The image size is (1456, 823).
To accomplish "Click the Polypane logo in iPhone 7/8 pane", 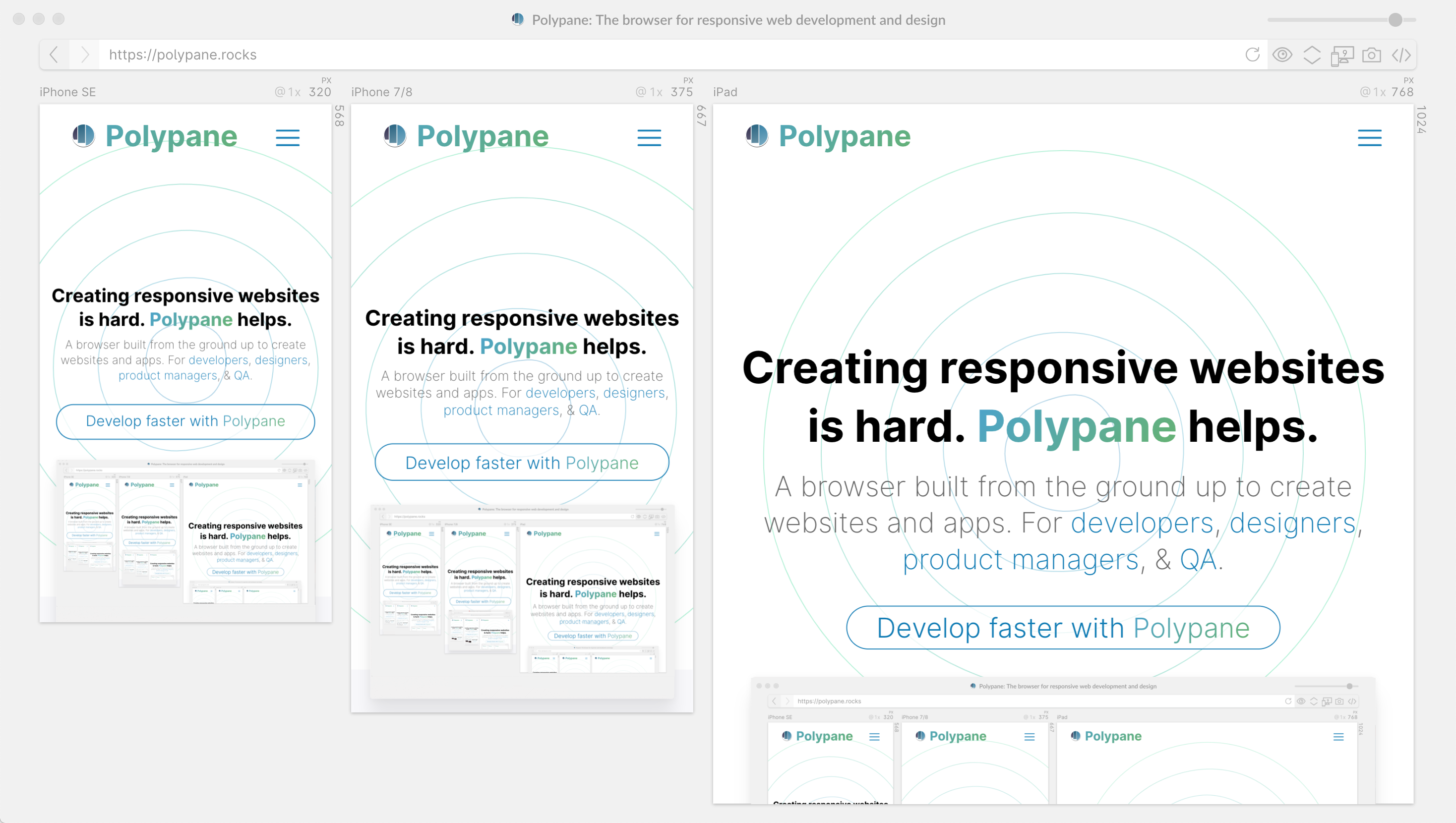I will [466, 136].
